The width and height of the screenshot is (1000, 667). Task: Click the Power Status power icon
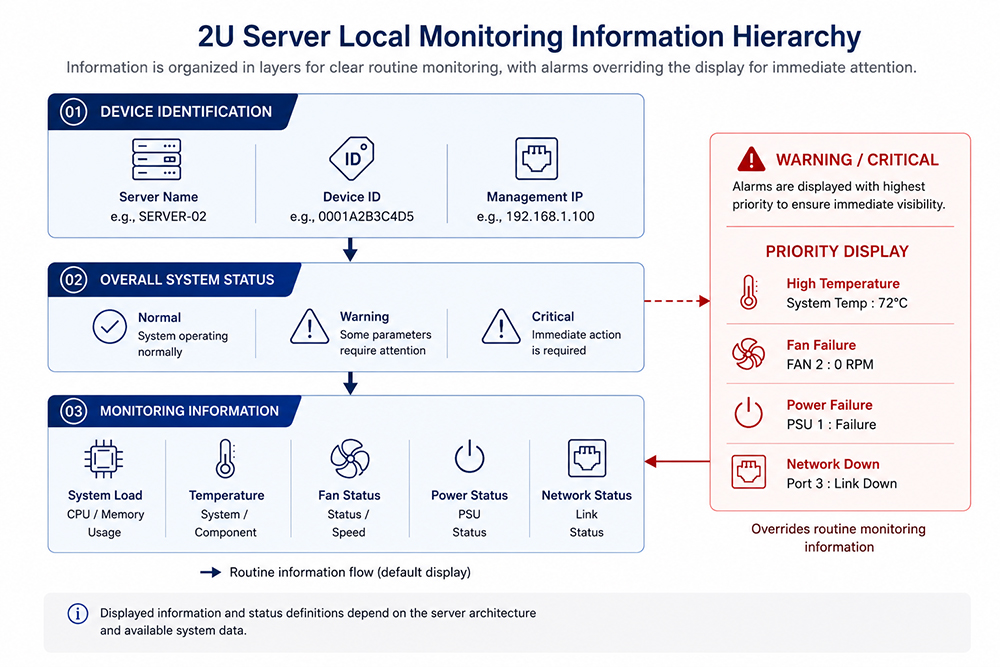[x=469, y=457]
